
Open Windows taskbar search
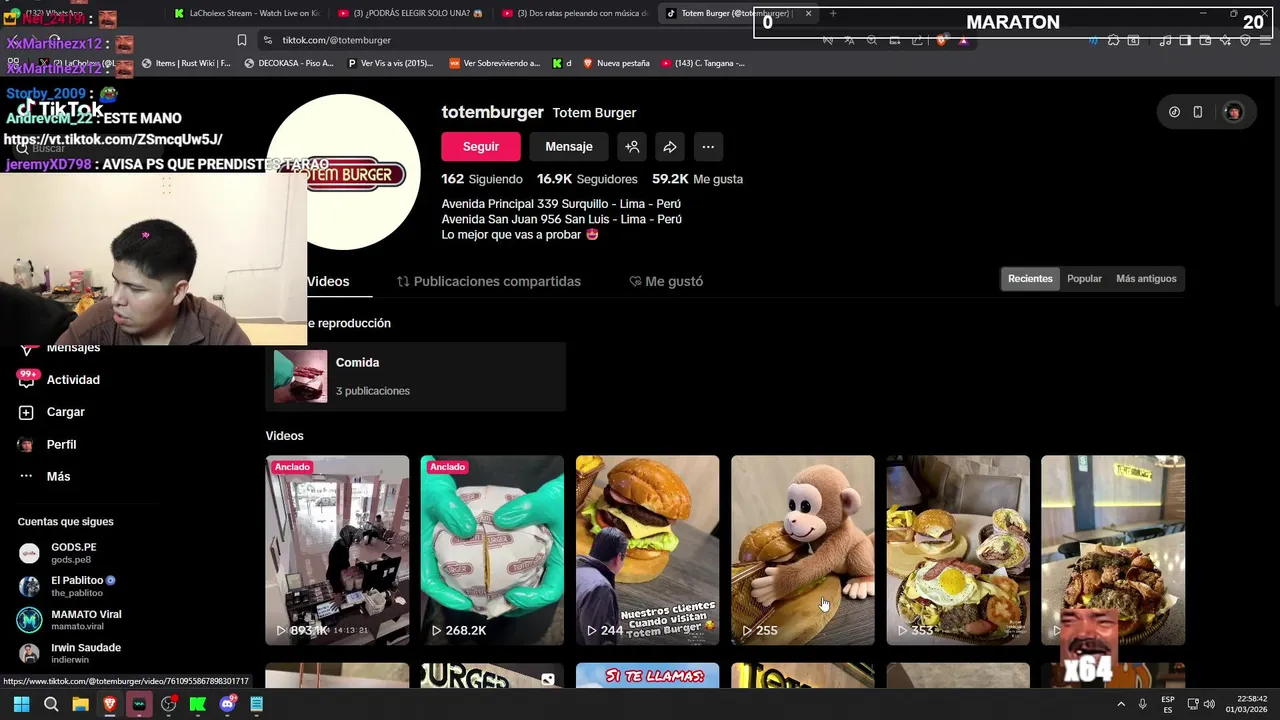51,704
